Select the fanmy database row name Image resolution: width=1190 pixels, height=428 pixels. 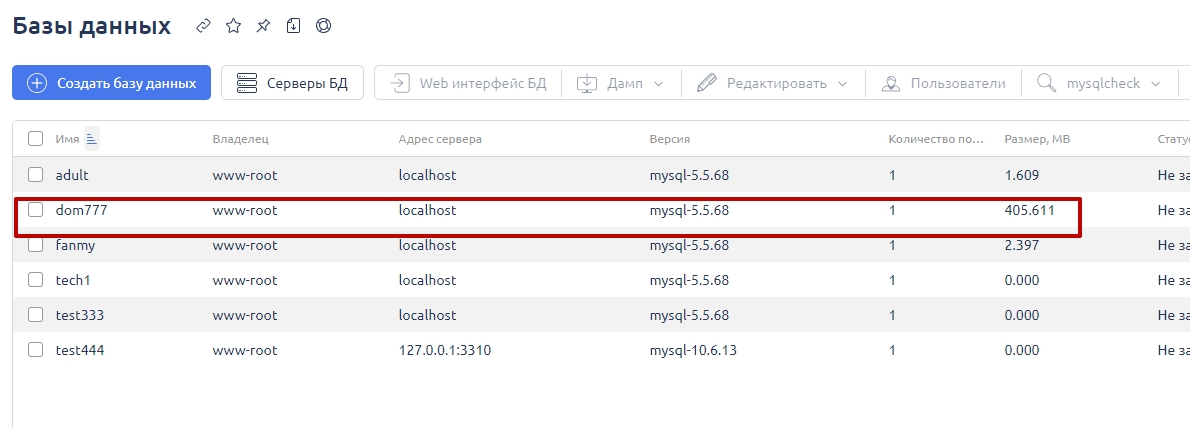pyautogui.click(x=76, y=245)
